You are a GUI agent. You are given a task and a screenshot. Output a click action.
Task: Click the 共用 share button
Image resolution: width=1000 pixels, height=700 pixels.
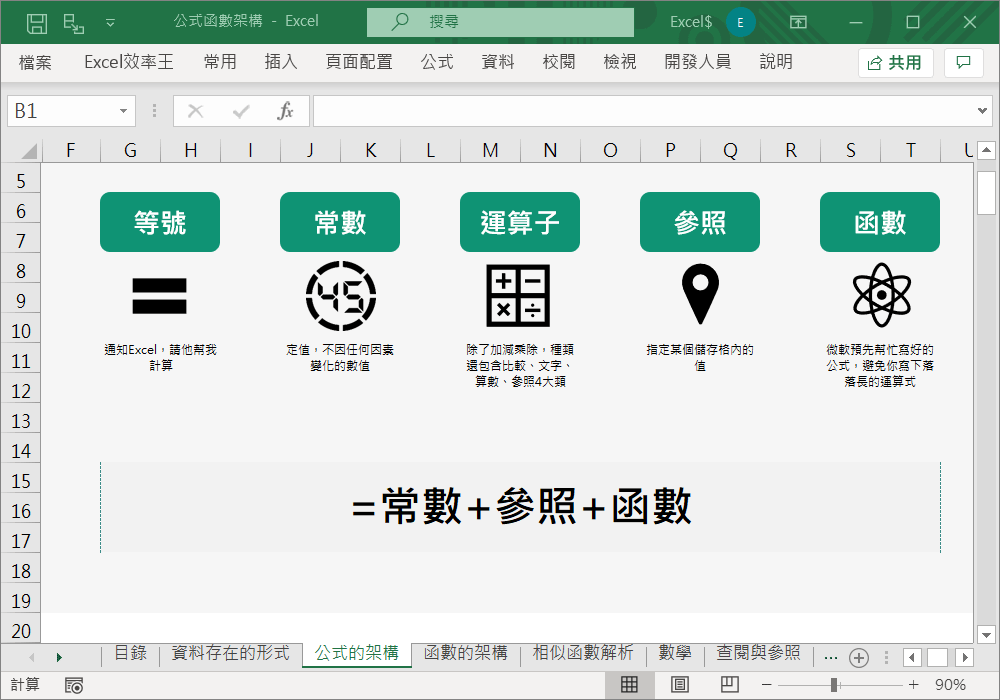click(x=895, y=62)
